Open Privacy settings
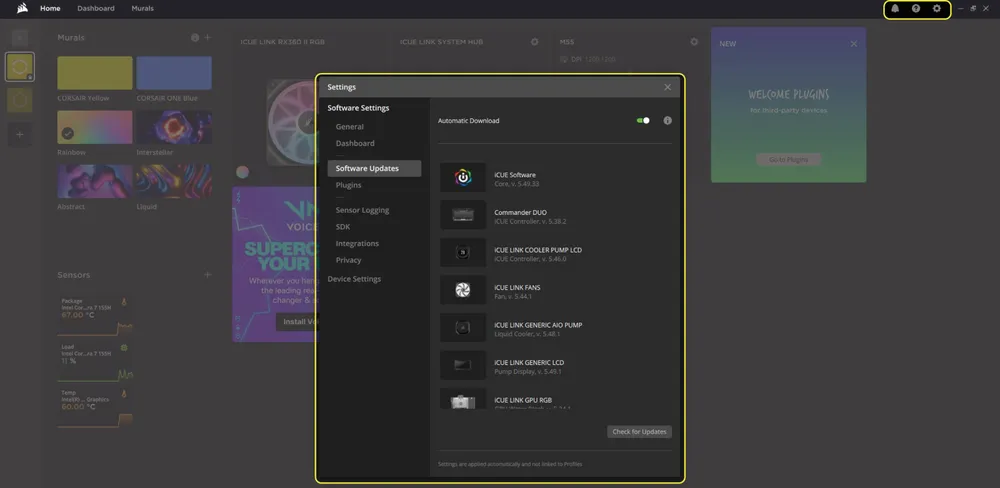Screen dimensions: 1000x488 point(348,260)
